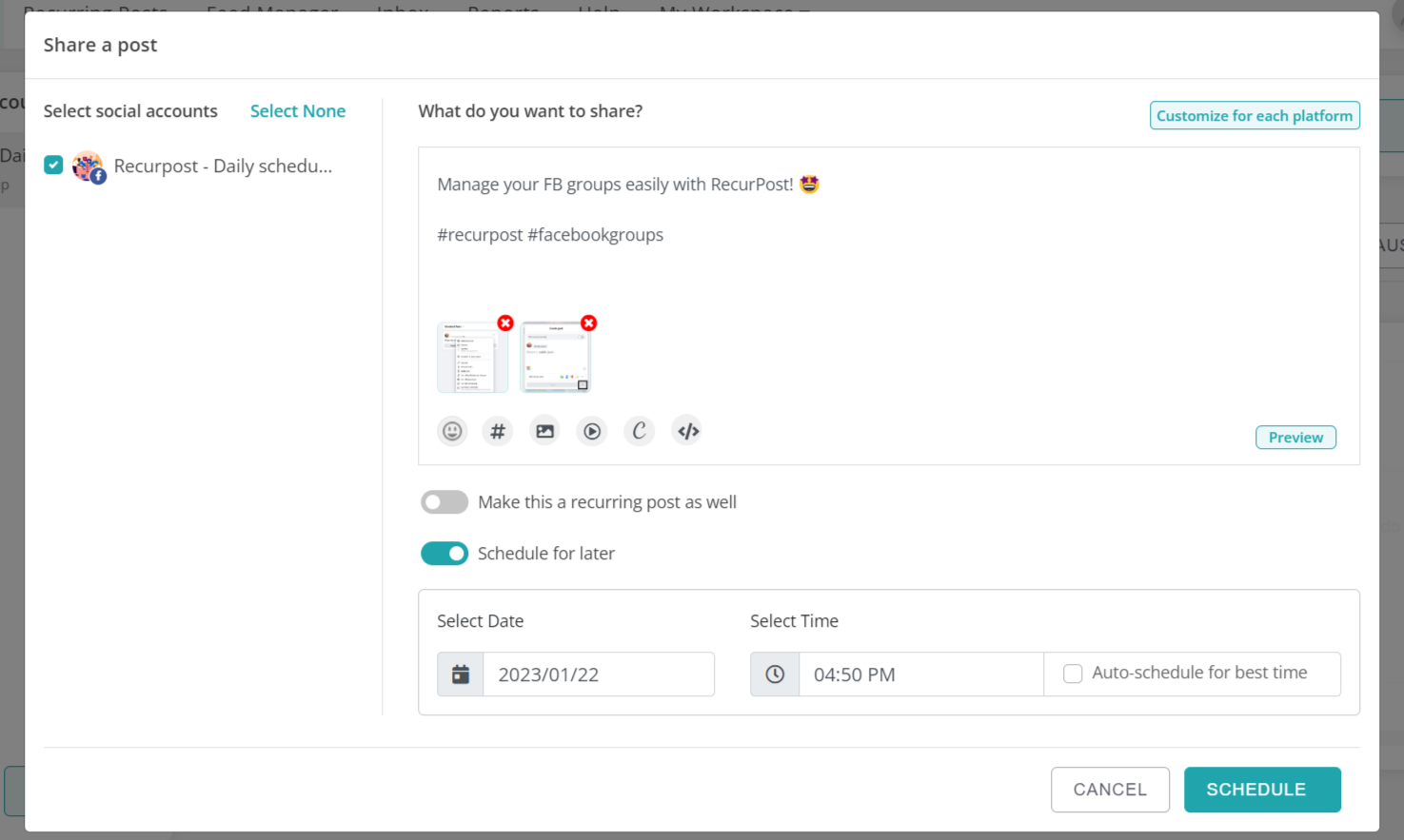Viewport: 1404px width, 840px height.
Task: Uncheck the Recurpost Daily schedule account
Action: [53, 166]
